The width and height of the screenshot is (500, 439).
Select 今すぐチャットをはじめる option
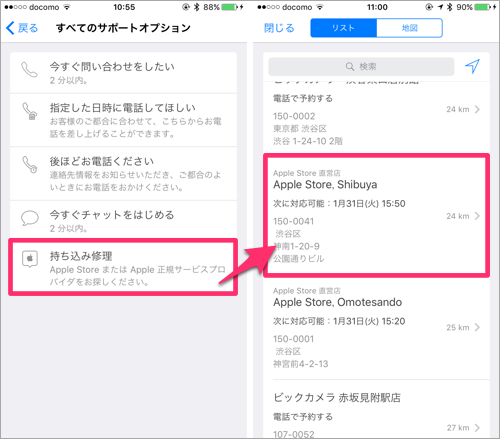(123, 220)
